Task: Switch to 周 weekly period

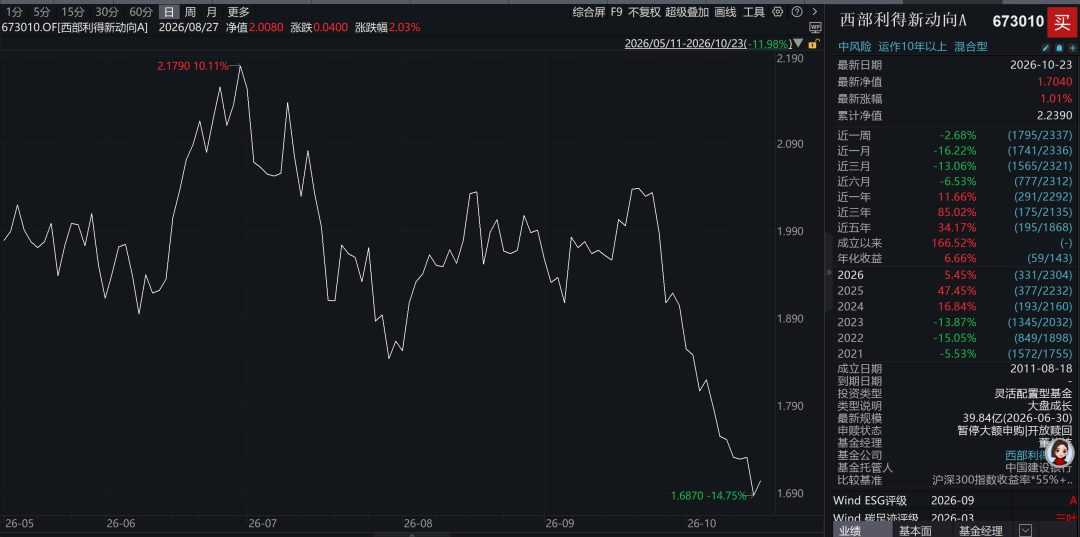Action: (189, 12)
